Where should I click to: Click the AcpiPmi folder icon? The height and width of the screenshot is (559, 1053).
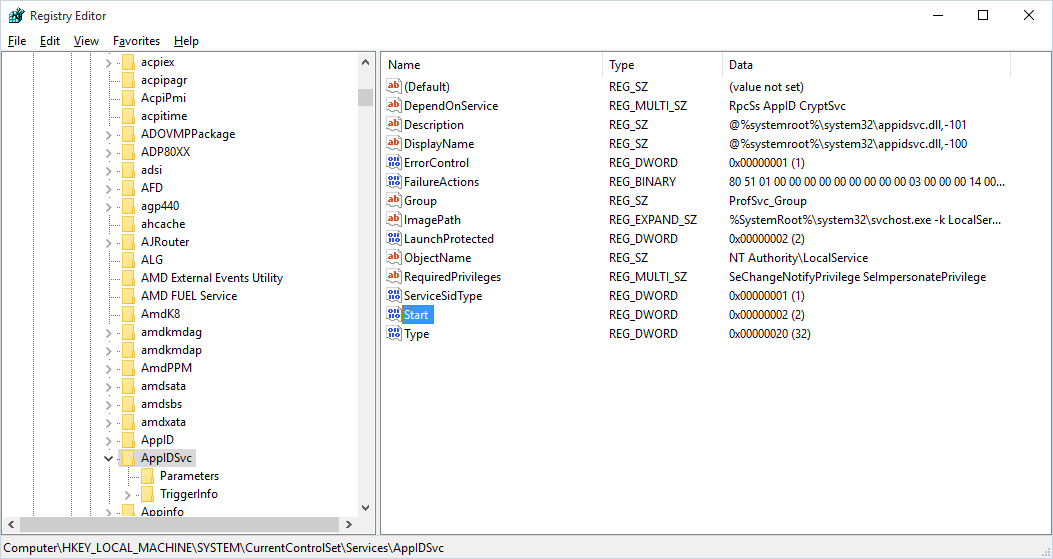pos(128,98)
